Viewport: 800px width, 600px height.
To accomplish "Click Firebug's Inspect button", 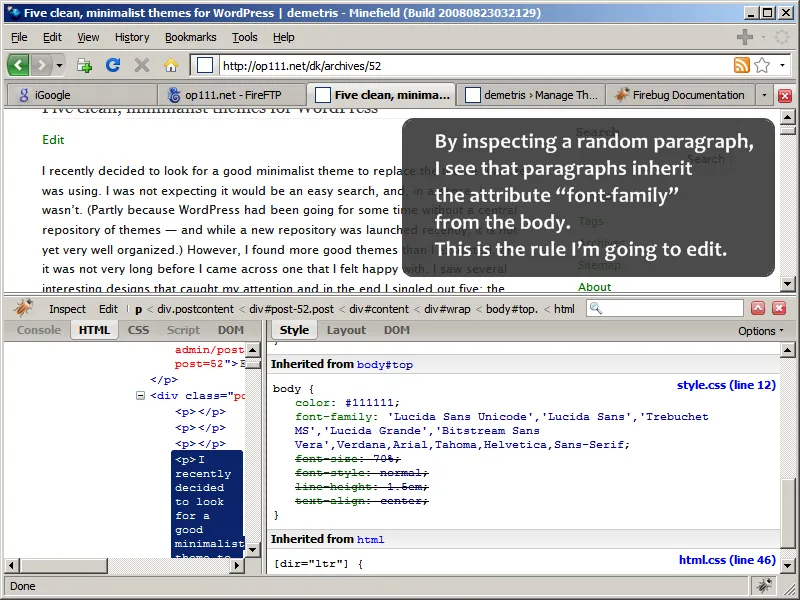I will [x=67, y=309].
